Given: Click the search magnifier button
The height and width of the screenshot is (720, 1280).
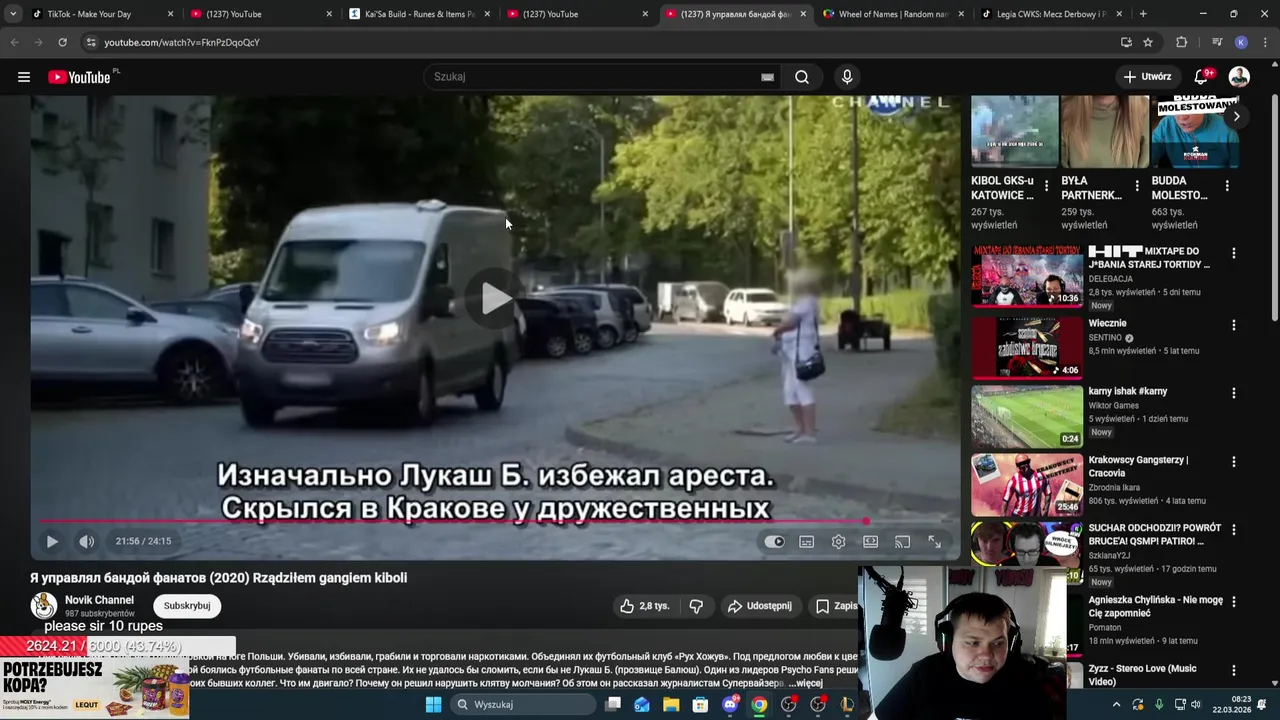Looking at the screenshot, I should tap(802, 77).
